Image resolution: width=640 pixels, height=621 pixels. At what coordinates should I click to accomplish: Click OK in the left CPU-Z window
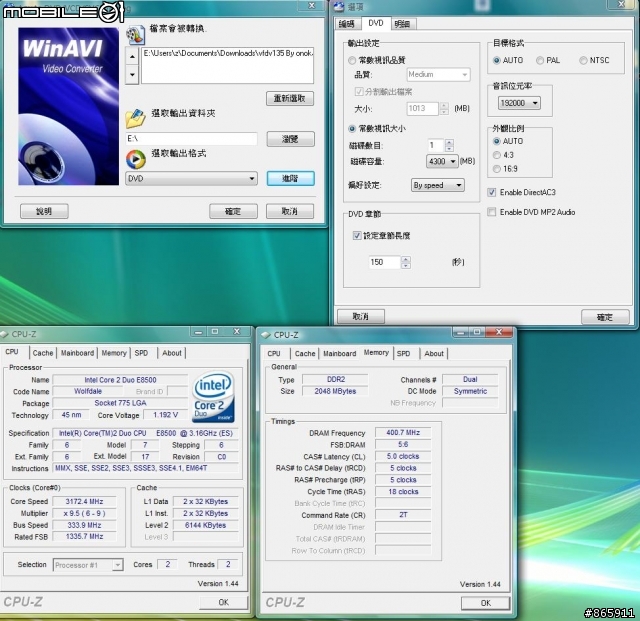pyautogui.click(x=224, y=603)
